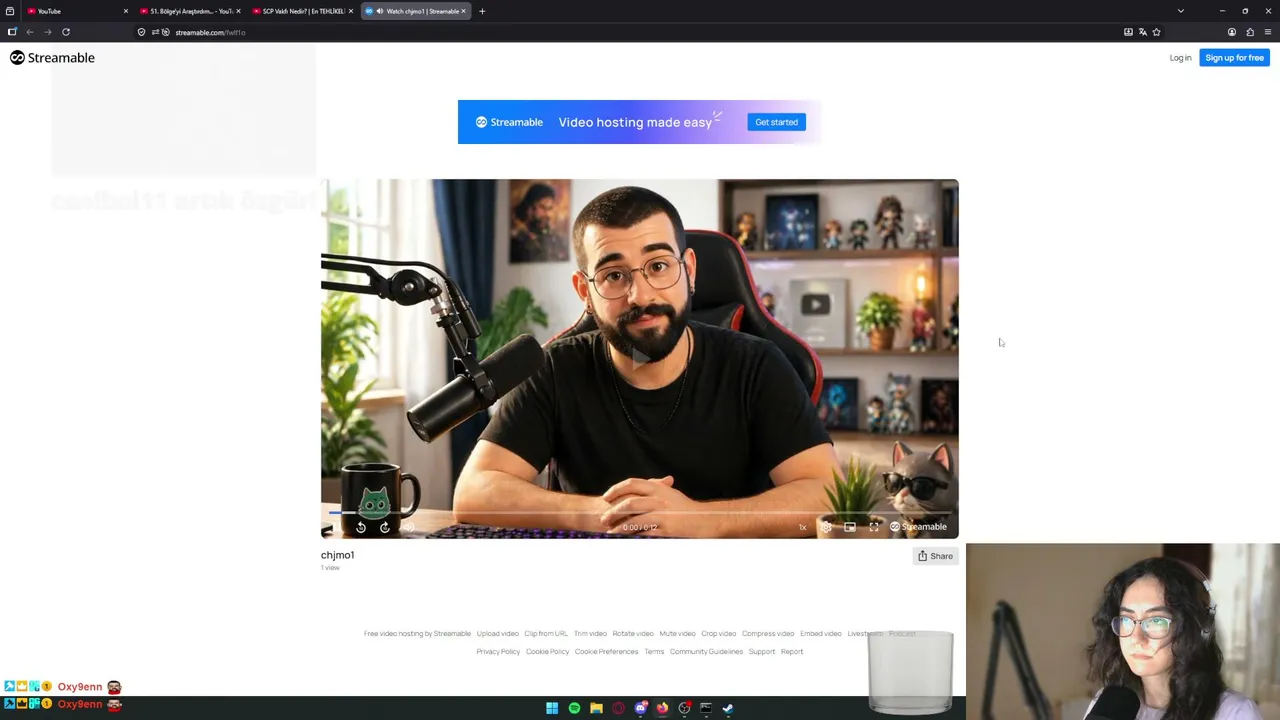Open the browser account icon
Image resolution: width=1280 pixels, height=720 pixels.
point(1231,32)
